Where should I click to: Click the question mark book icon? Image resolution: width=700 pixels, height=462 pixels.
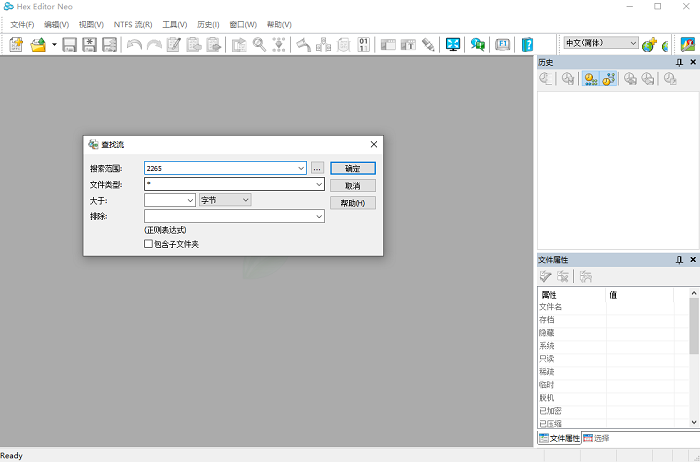coord(528,44)
